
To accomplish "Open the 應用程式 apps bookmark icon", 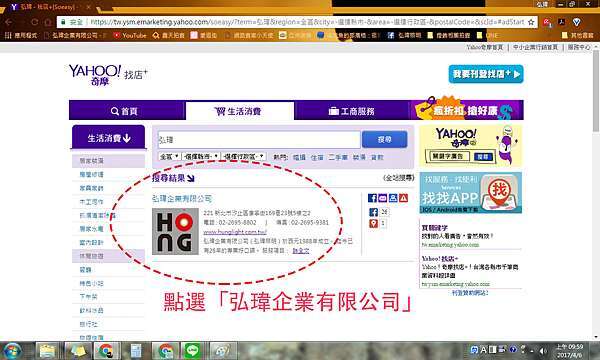I will (22, 36).
